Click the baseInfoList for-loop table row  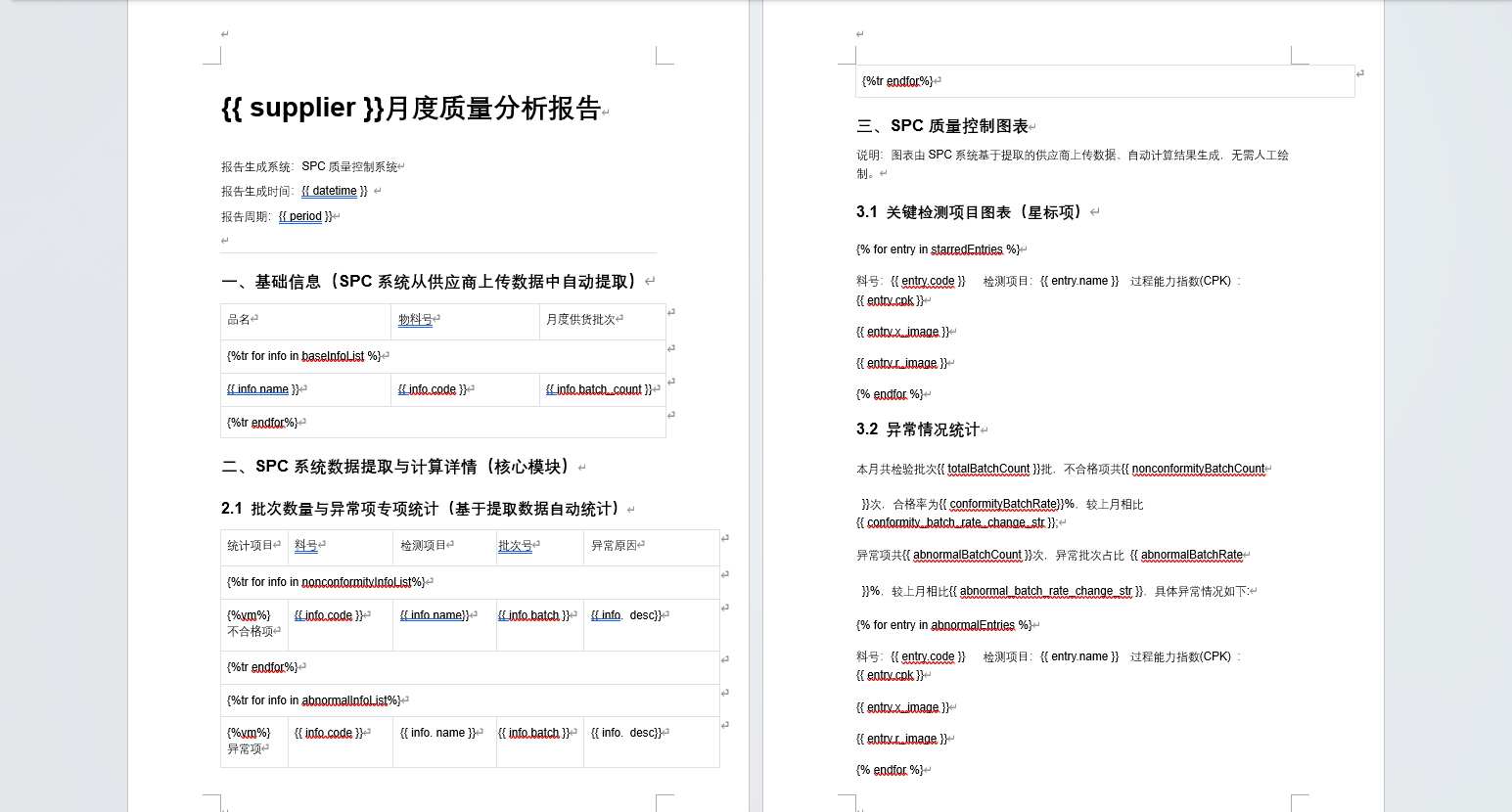click(x=303, y=357)
